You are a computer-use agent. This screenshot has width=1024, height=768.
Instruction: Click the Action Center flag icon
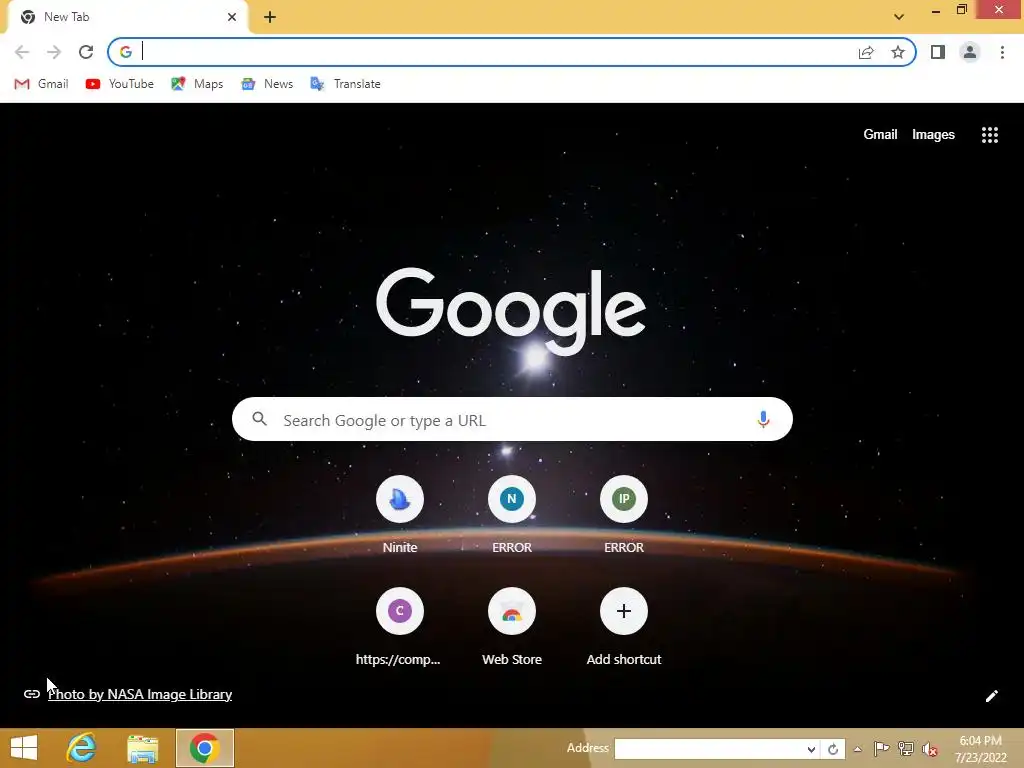click(x=881, y=749)
